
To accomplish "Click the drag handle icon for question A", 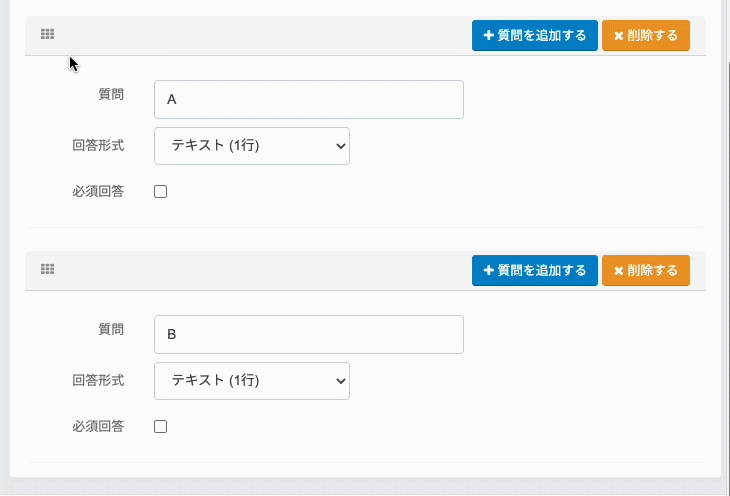I will (47, 34).
